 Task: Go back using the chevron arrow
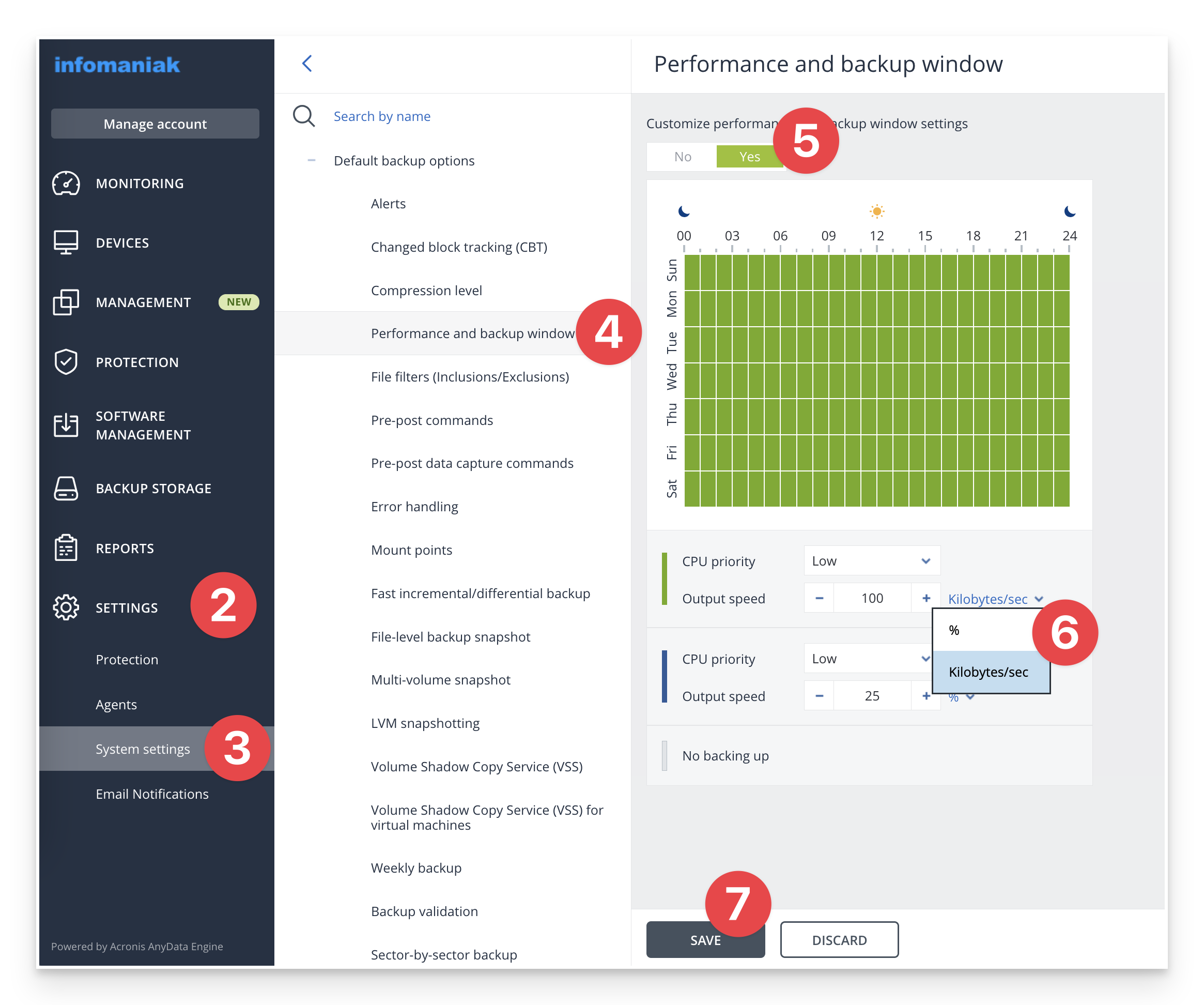click(x=307, y=64)
